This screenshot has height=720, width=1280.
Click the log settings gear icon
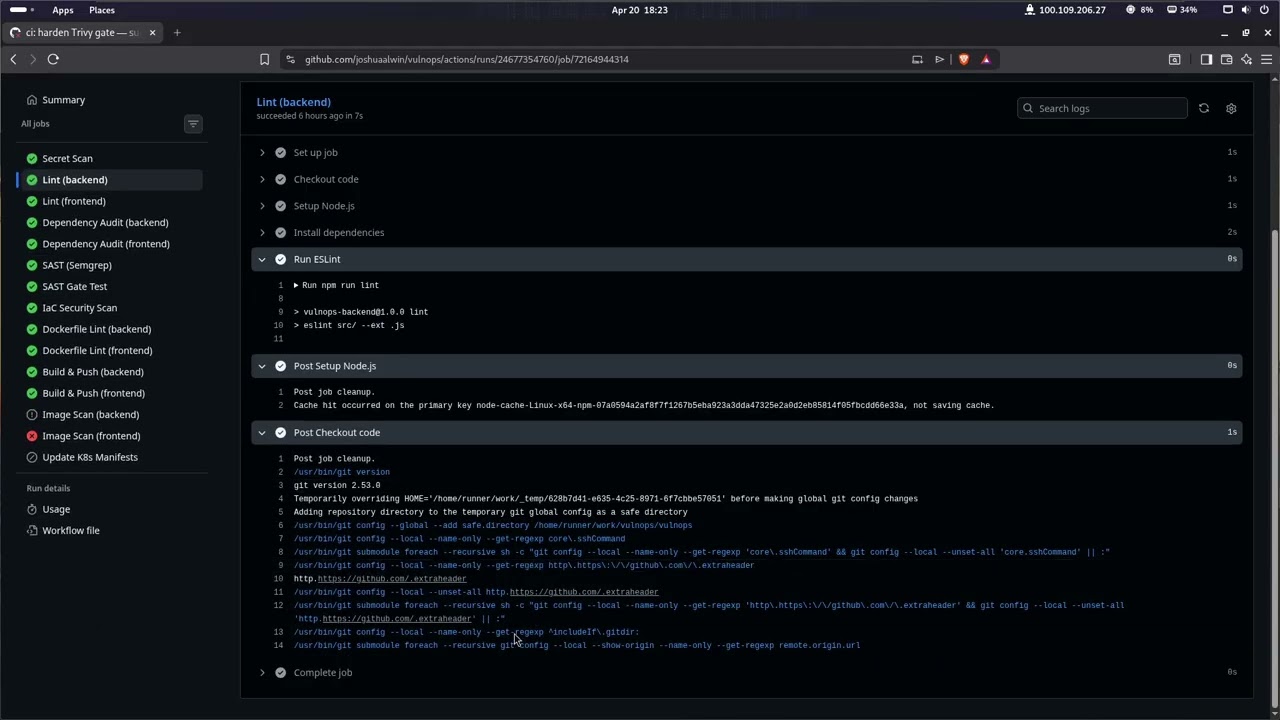[x=1231, y=108]
